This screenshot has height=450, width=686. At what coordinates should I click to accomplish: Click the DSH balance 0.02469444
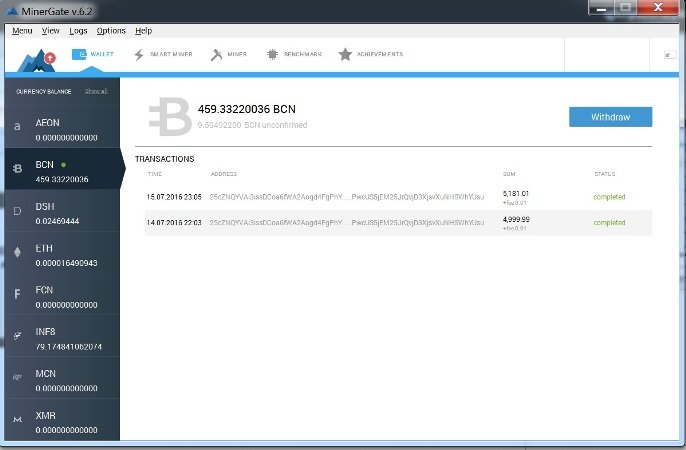tap(57, 221)
